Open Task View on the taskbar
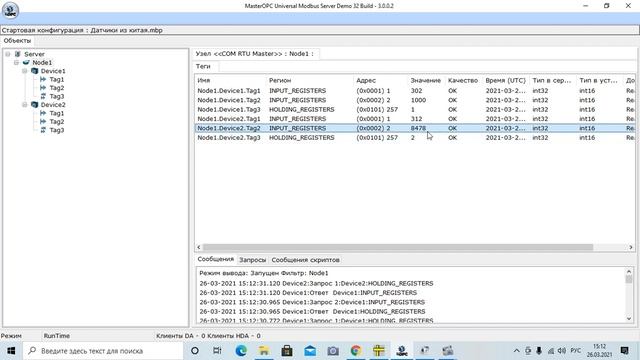Screen dimensions: 640x360 tap(217, 351)
